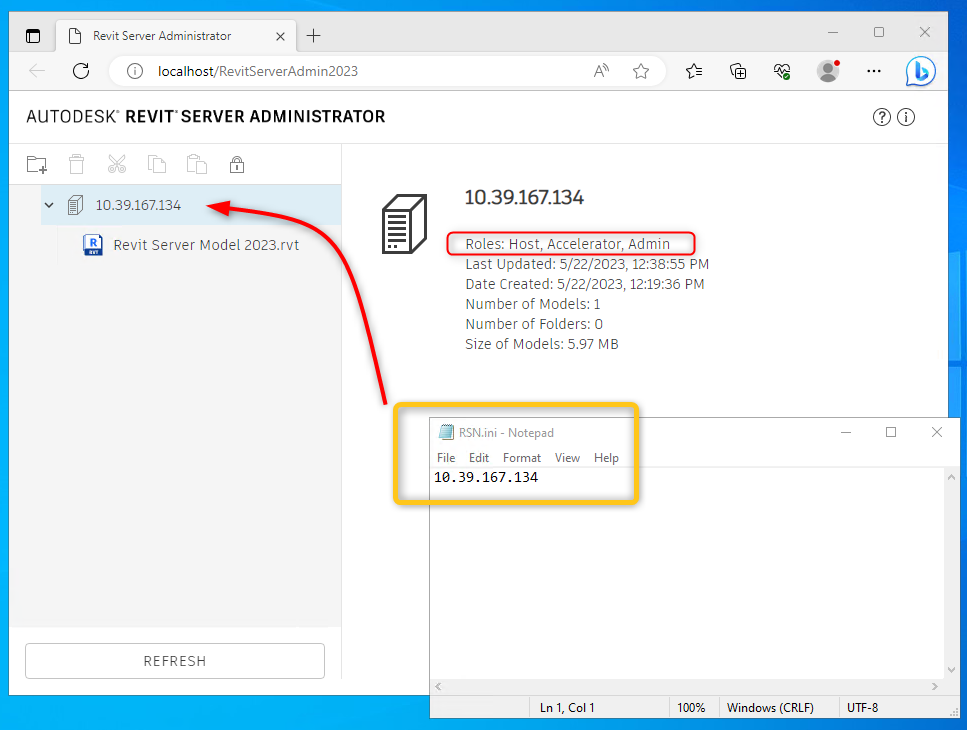Open Notepad View menu
967x730 pixels.
[x=567, y=458]
